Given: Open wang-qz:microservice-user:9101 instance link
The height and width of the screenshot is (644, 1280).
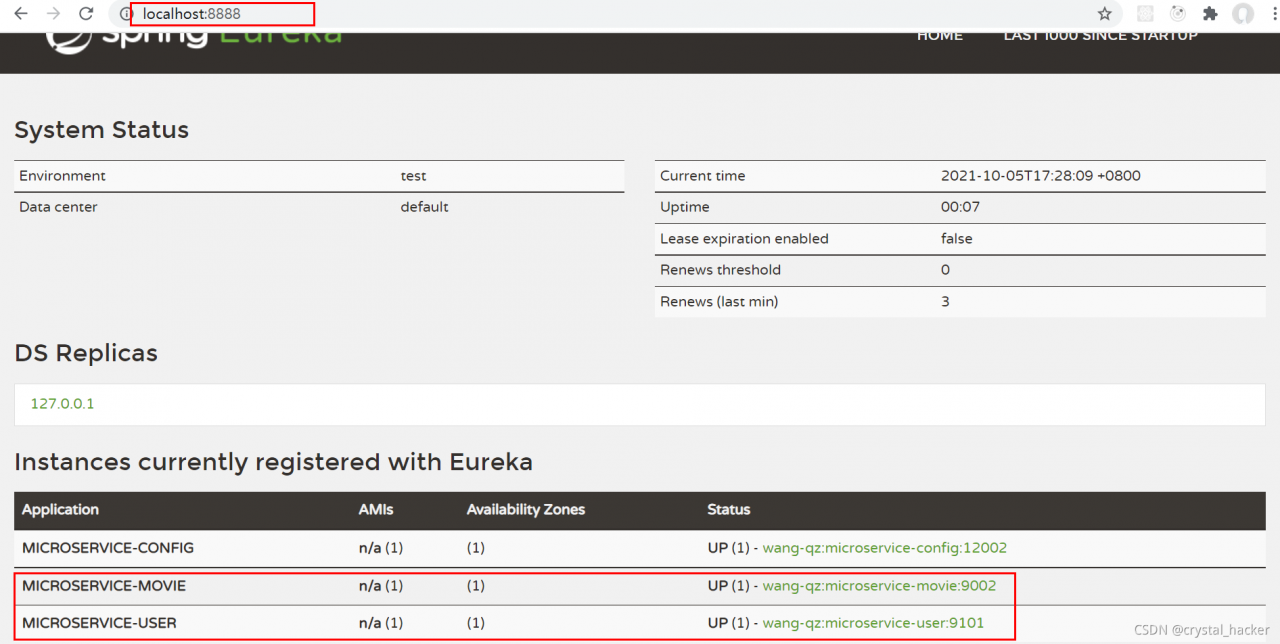Looking at the screenshot, I should coord(873,623).
